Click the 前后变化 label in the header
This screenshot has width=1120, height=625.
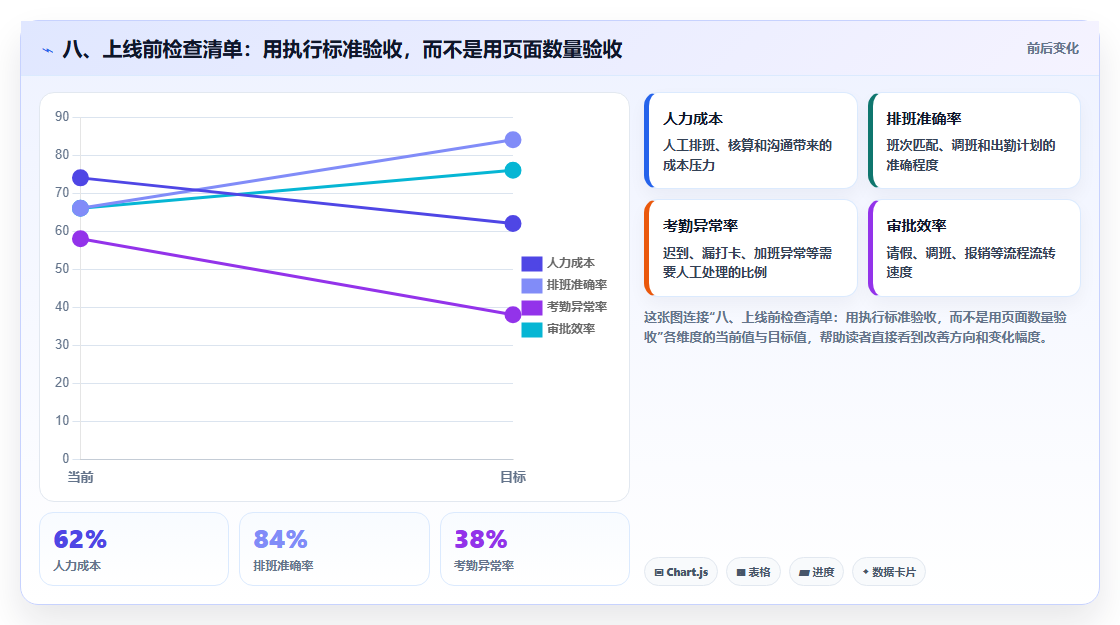click(x=1052, y=49)
